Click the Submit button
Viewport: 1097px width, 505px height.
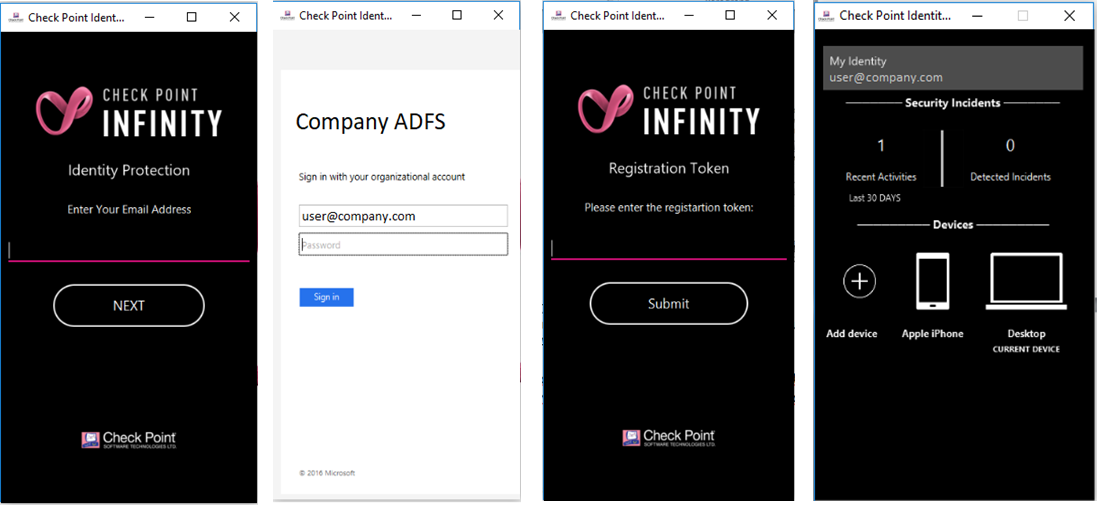669,304
